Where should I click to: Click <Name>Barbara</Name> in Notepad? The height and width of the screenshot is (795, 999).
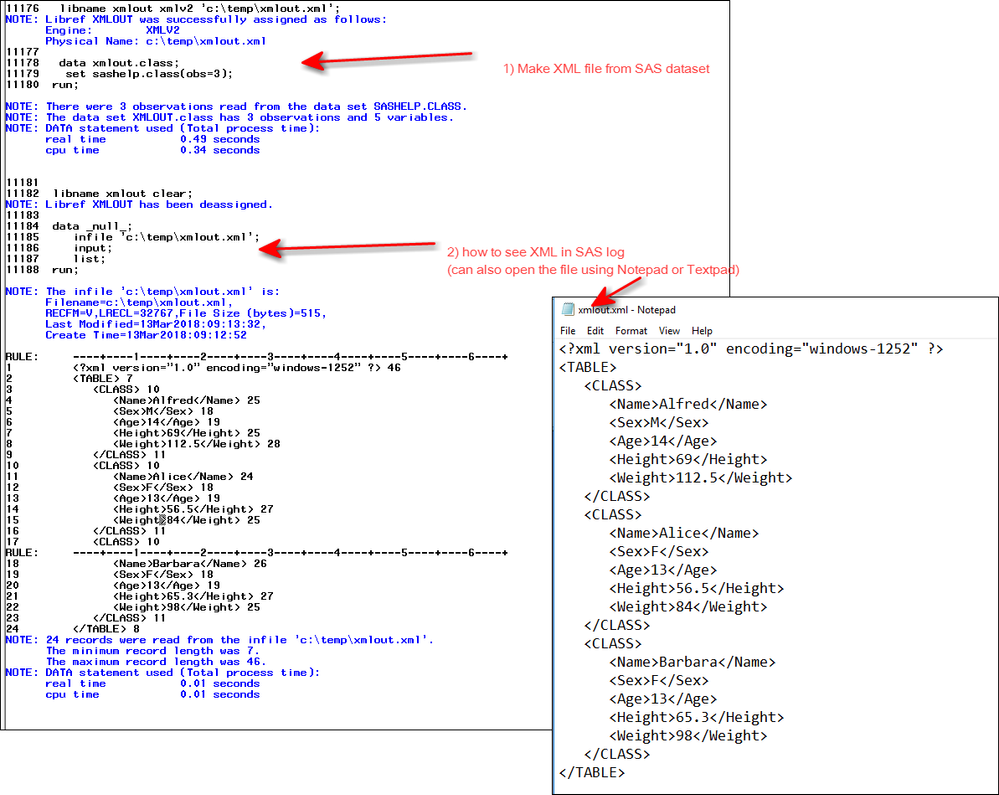692,662
